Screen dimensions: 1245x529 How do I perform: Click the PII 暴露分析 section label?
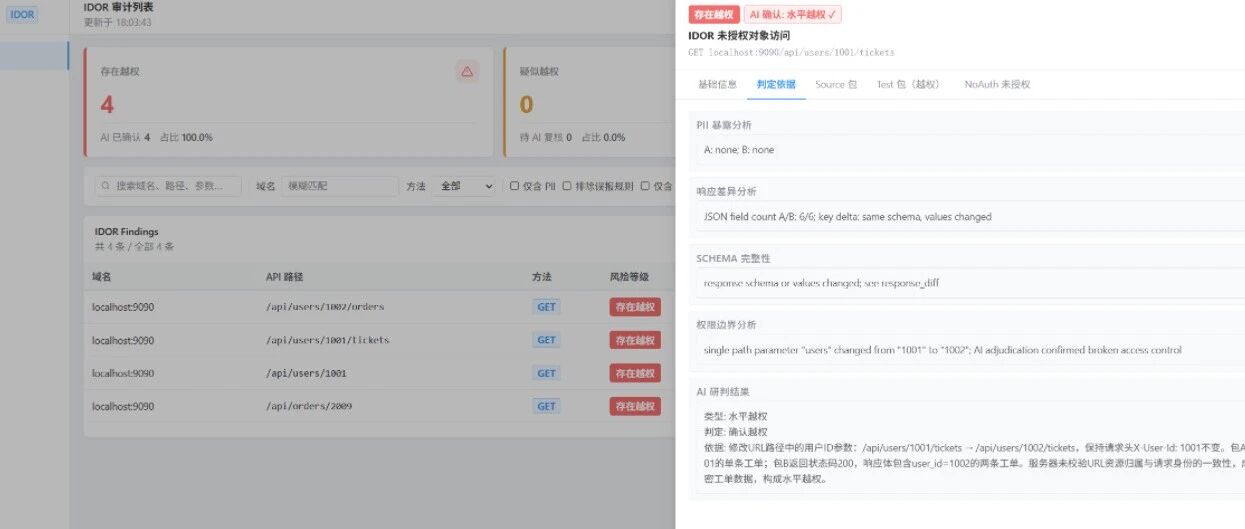pos(724,125)
